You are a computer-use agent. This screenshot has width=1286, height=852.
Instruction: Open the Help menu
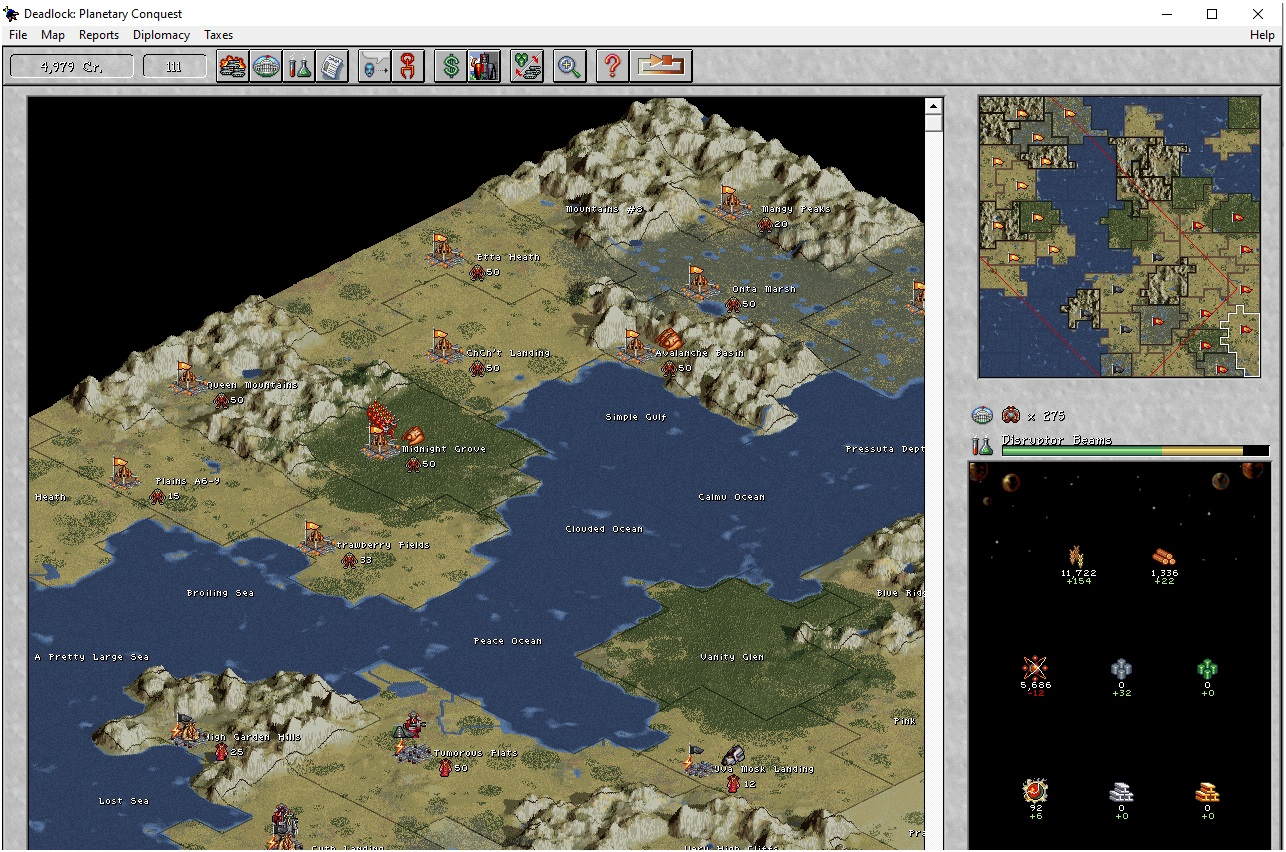(x=1262, y=35)
